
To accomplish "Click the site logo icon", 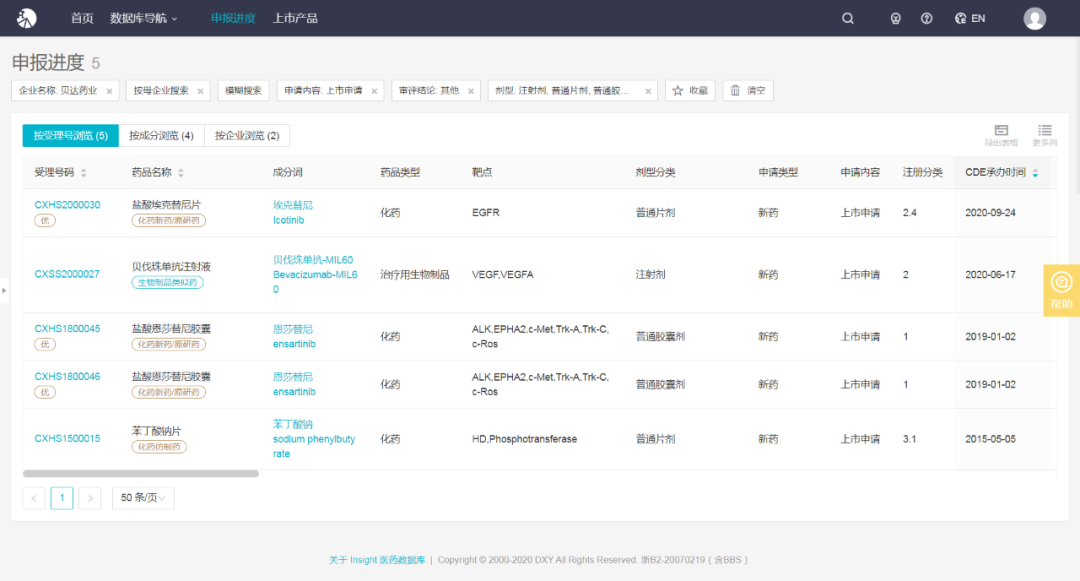I will coord(26,18).
